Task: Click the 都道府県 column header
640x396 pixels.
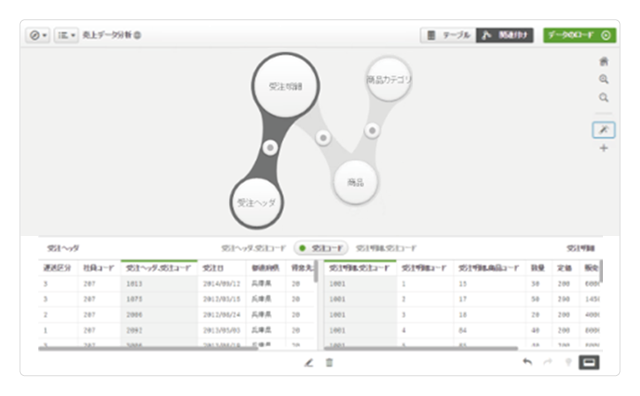Action: click(265, 268)
